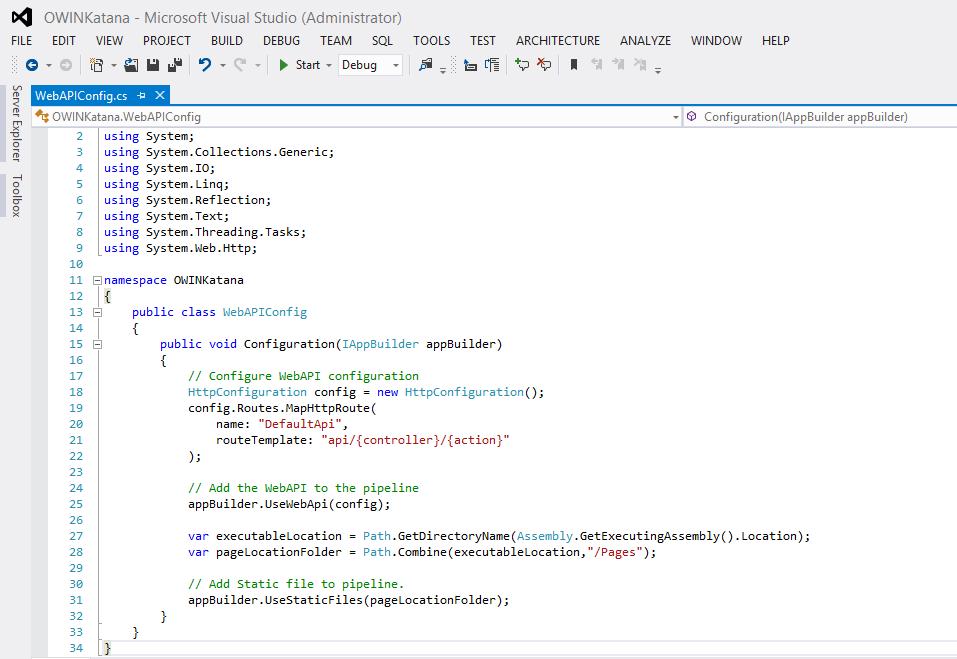The image size is (957, 659).
Task: Open the OWINKatana.WebAPIConfig type dropdown
Action: pyautogui.click(x=676, y=117)
